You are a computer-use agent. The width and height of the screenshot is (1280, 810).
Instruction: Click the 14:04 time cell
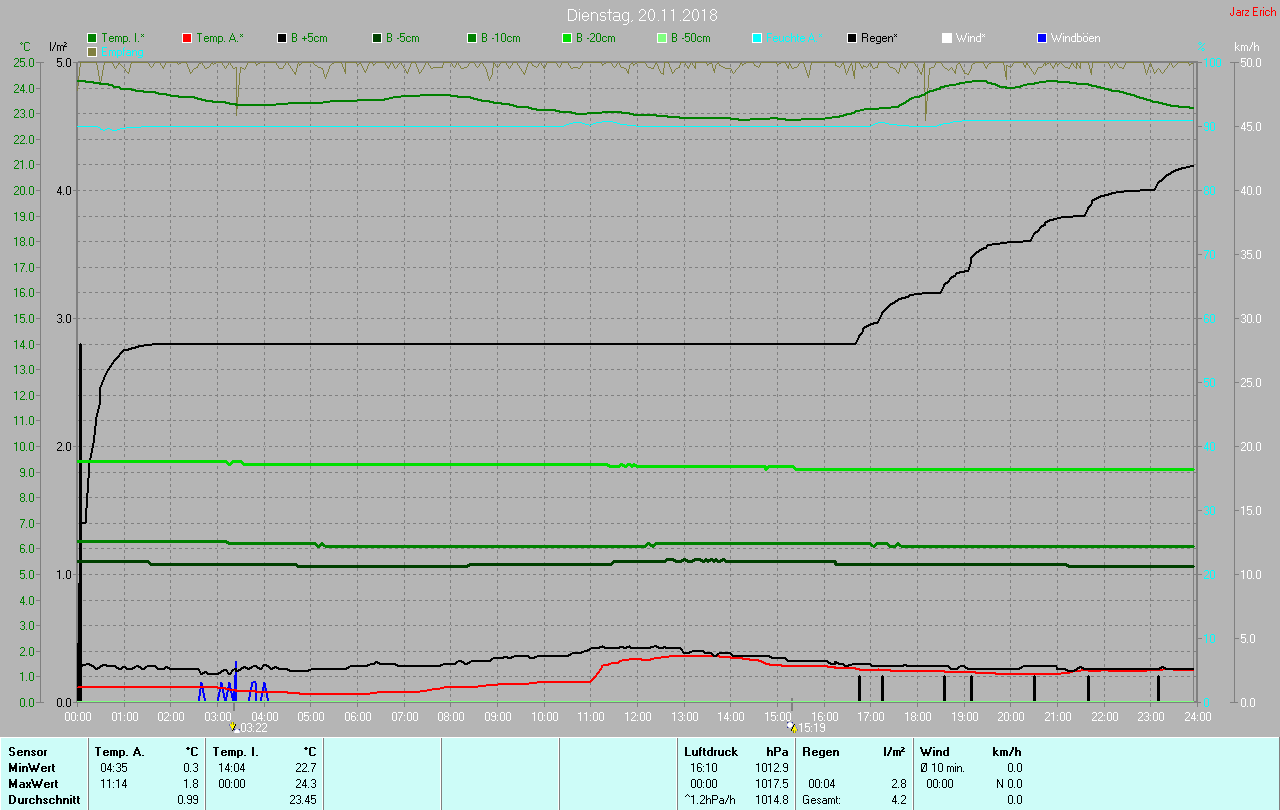coord(232,768)
